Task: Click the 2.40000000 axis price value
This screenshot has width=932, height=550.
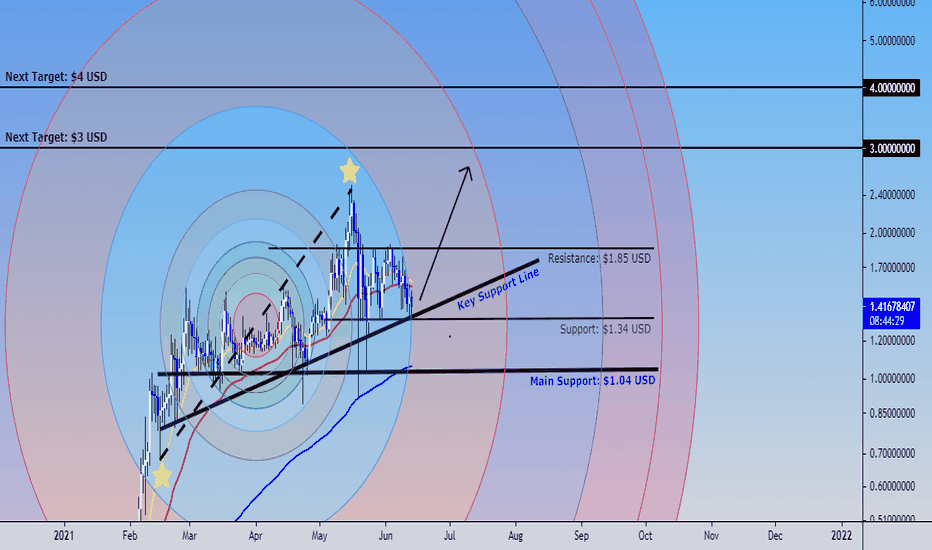Action: click(892, 195)
